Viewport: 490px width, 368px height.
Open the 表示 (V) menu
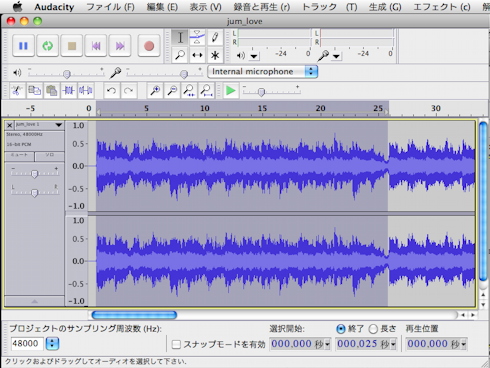(x=206, y=7)
